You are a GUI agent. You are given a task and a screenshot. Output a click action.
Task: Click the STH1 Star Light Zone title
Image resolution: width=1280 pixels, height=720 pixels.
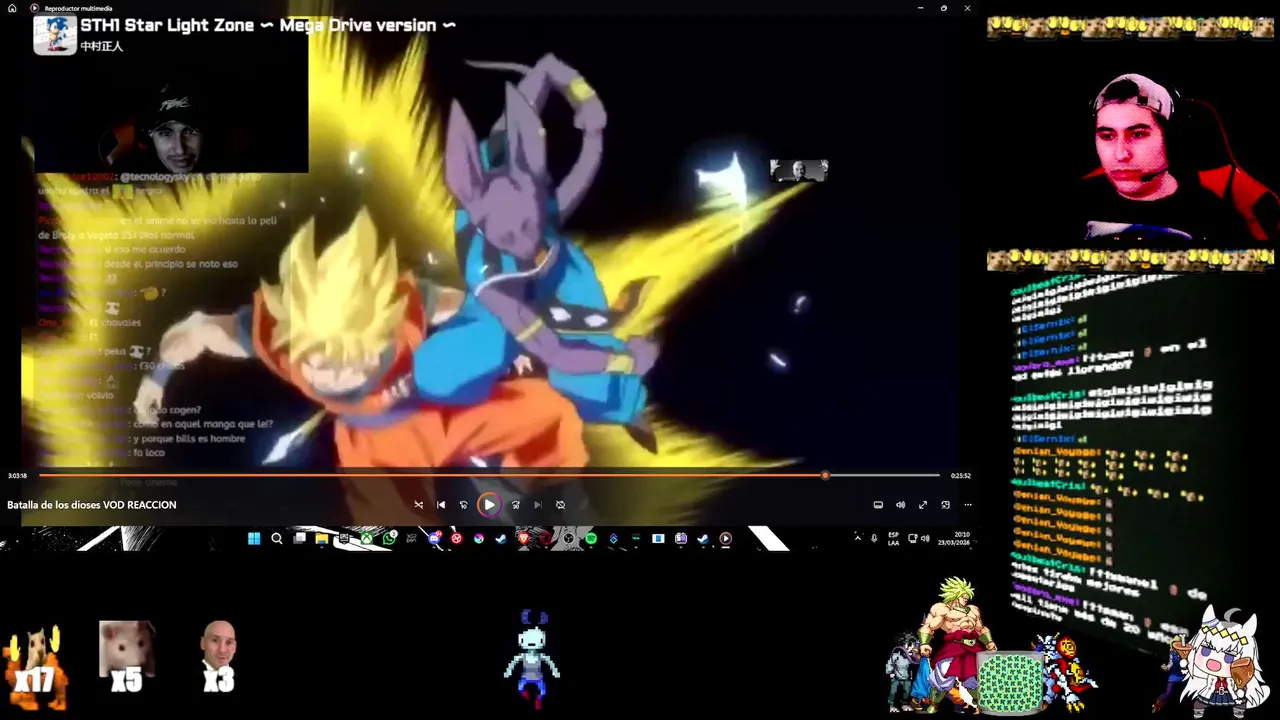pyautogui.click(x=268, y=25)
